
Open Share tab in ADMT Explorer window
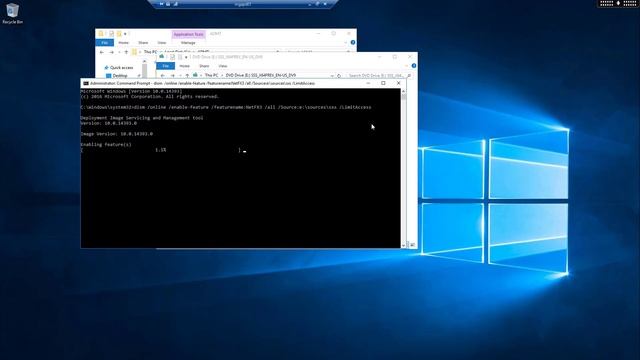coord(143,43)
